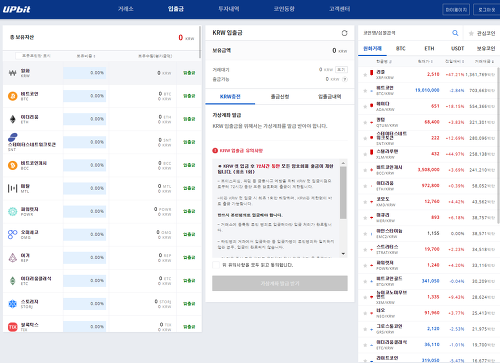Image resolution: width=500 pixels, height=363 pixels.
Task: Open the 고객센터 top menu
Action: pos(339,9)
